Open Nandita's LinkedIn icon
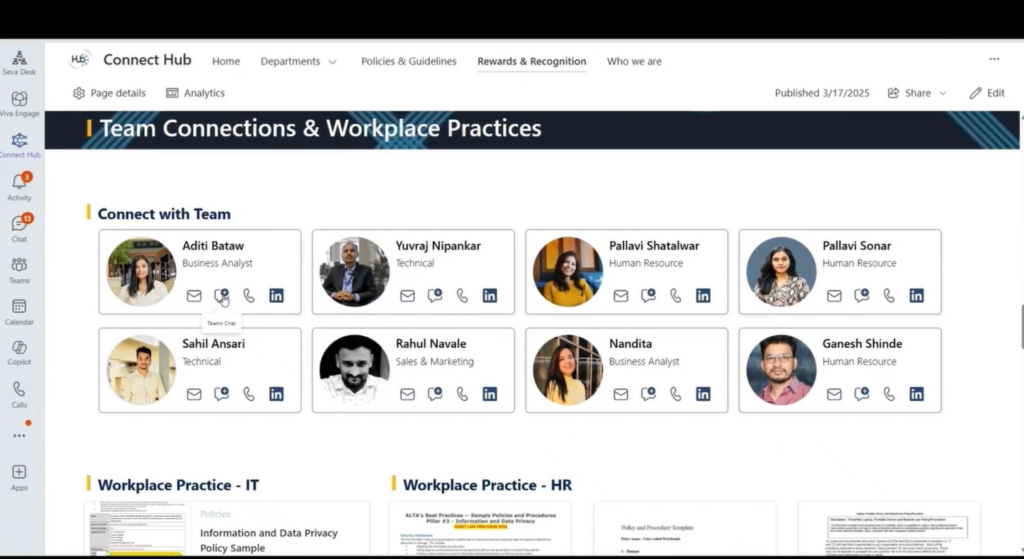 (x=703, y=394)
